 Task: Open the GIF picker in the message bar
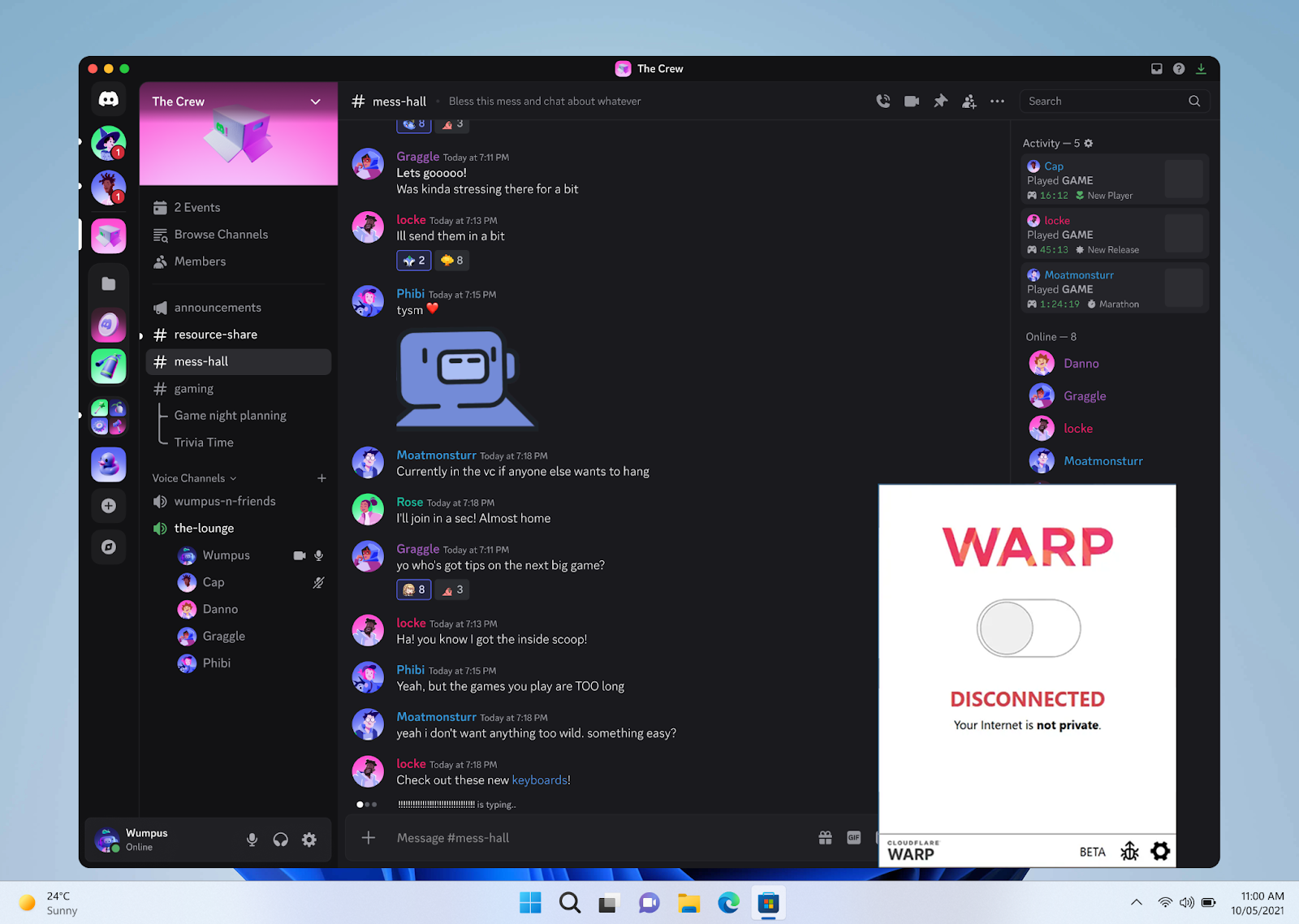853,837
